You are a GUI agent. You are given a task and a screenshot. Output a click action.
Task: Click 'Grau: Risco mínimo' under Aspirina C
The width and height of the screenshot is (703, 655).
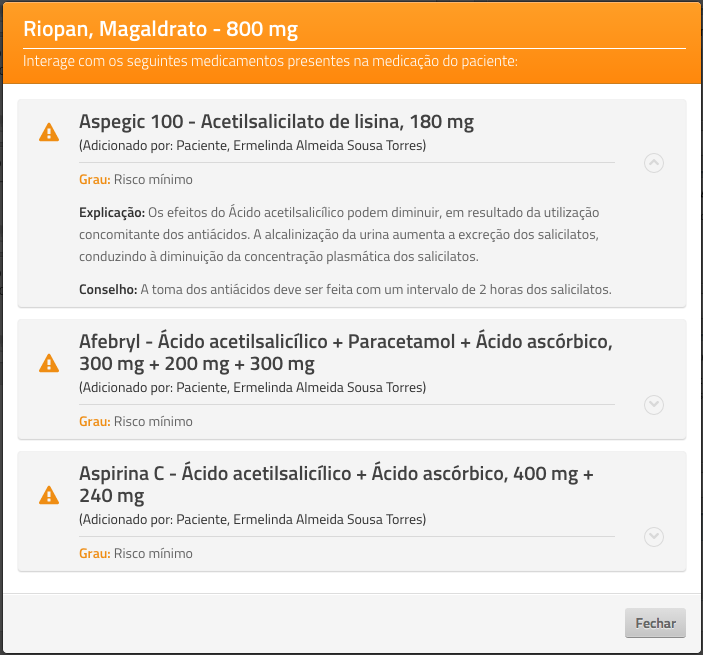point(136,553)
